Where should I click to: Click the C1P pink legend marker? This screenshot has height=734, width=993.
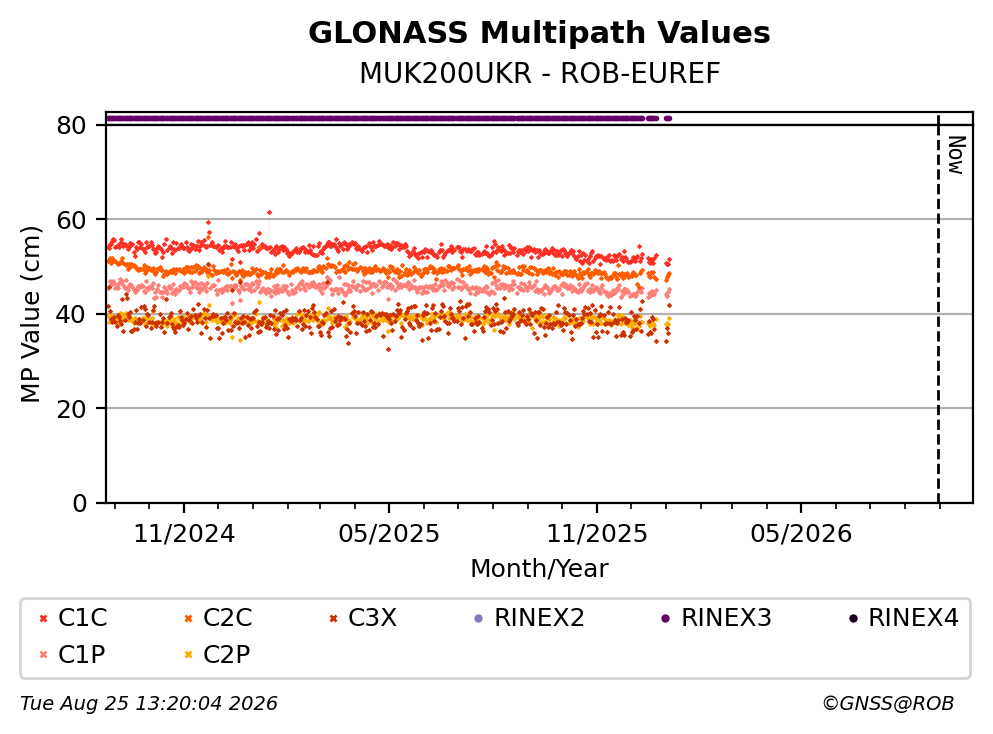pos(43,654)
